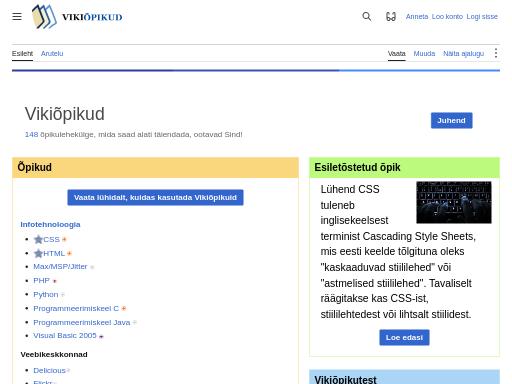The width and height of the screenshot is (512, 384).
Task: Click the star icon beside HTML
Action: pos(38,253)
